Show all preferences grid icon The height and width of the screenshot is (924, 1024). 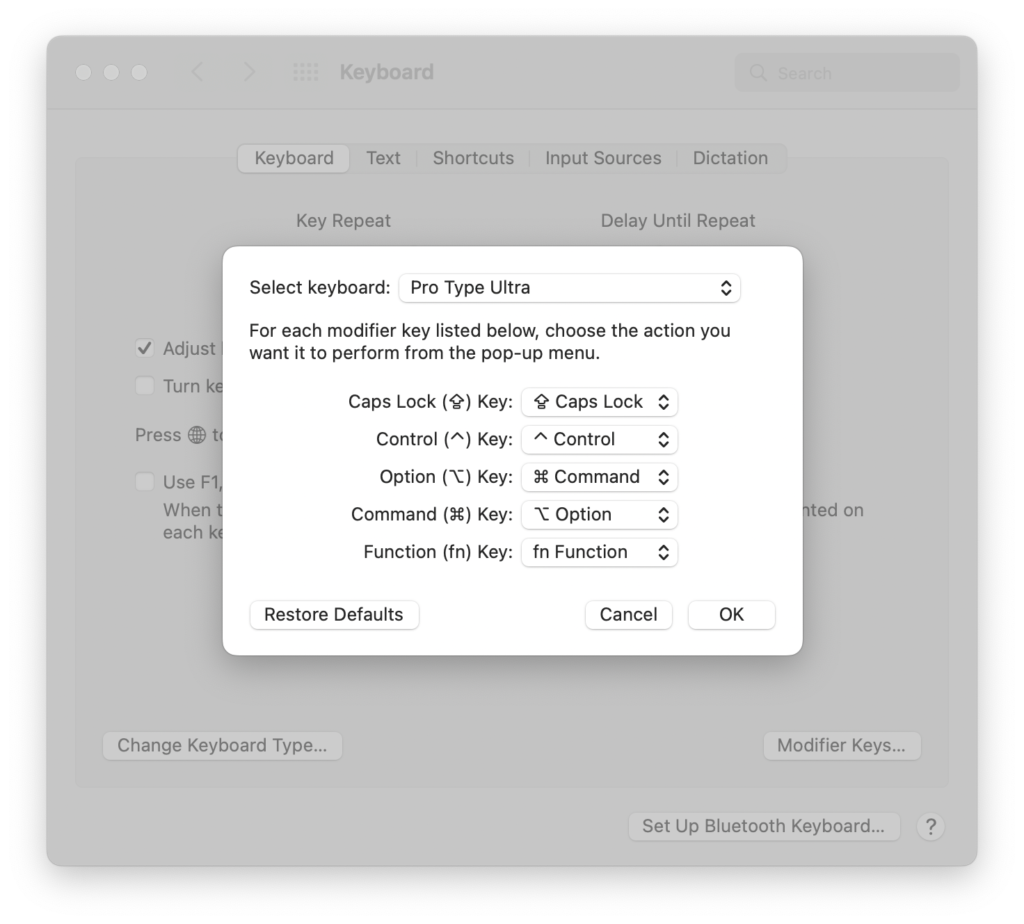click(306, 72)
